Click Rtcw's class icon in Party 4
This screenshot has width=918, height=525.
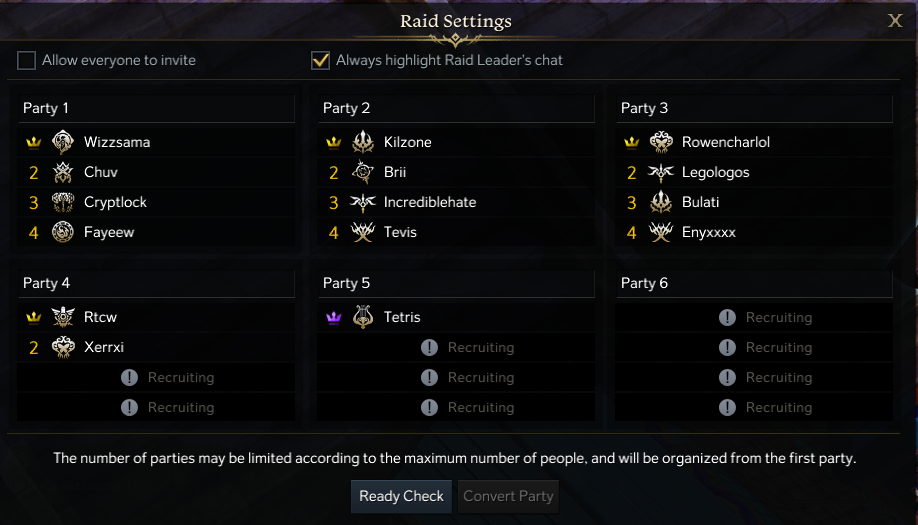point(63,317)
